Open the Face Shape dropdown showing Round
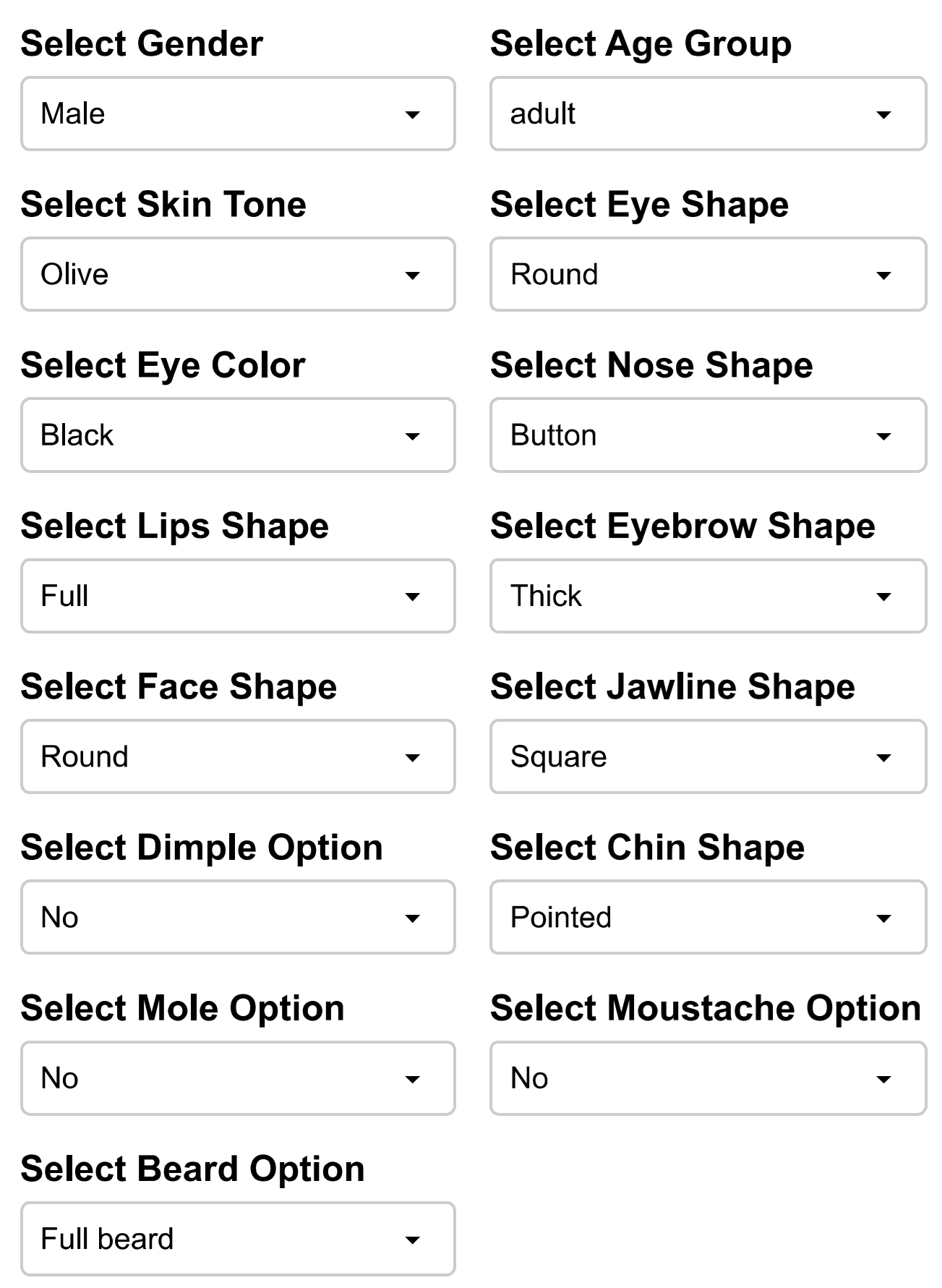Screen dimensions: 942x1288 click(238, 756)
